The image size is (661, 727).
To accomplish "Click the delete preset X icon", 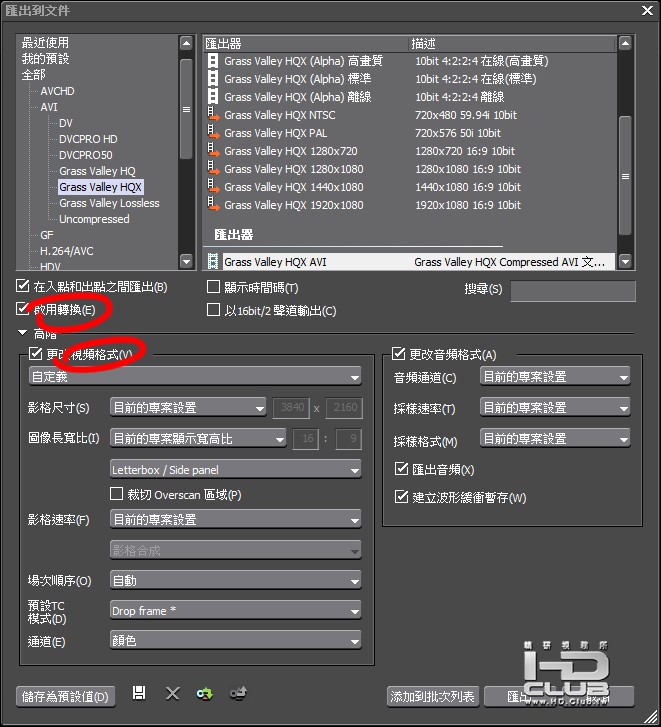I will coord(172,693).
